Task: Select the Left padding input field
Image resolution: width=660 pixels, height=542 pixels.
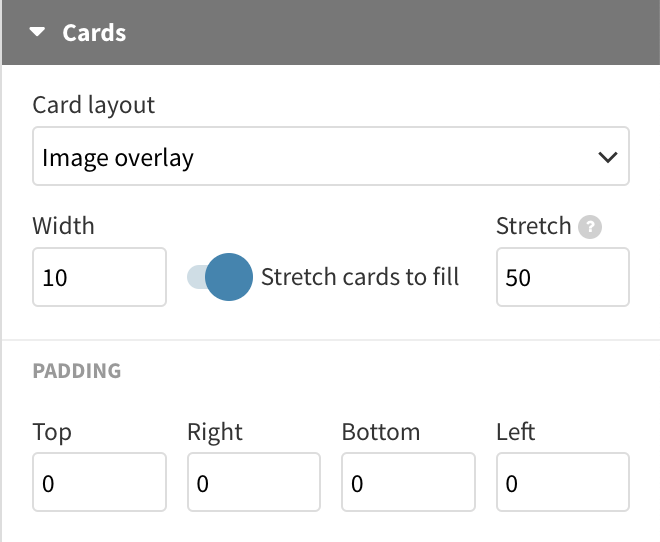Action: (563, 482)
